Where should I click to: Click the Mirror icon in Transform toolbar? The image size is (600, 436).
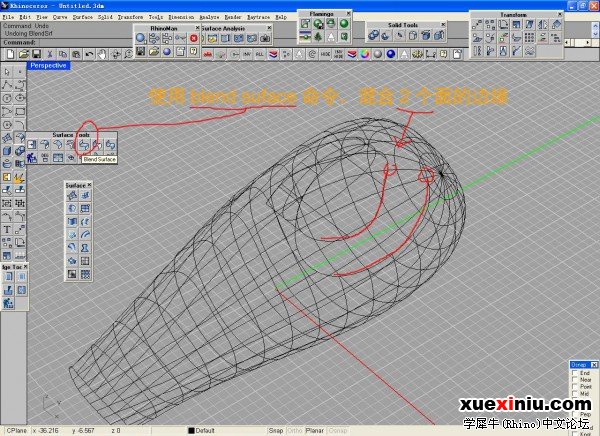(543, 24)
